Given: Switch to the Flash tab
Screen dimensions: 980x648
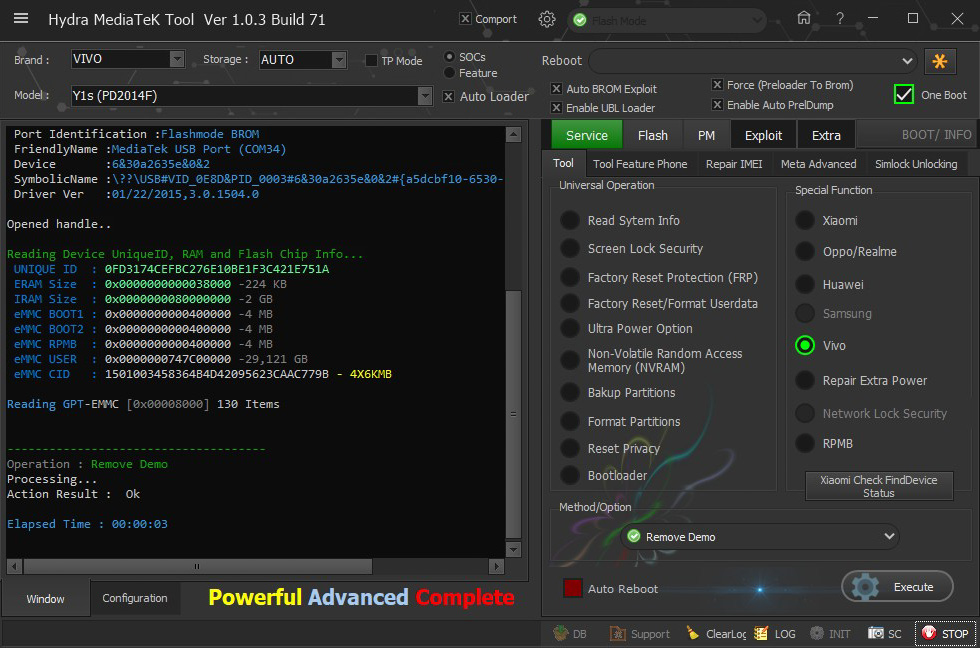Looking at the screenshot, I should pyautogui.click(x=652, y=135).
